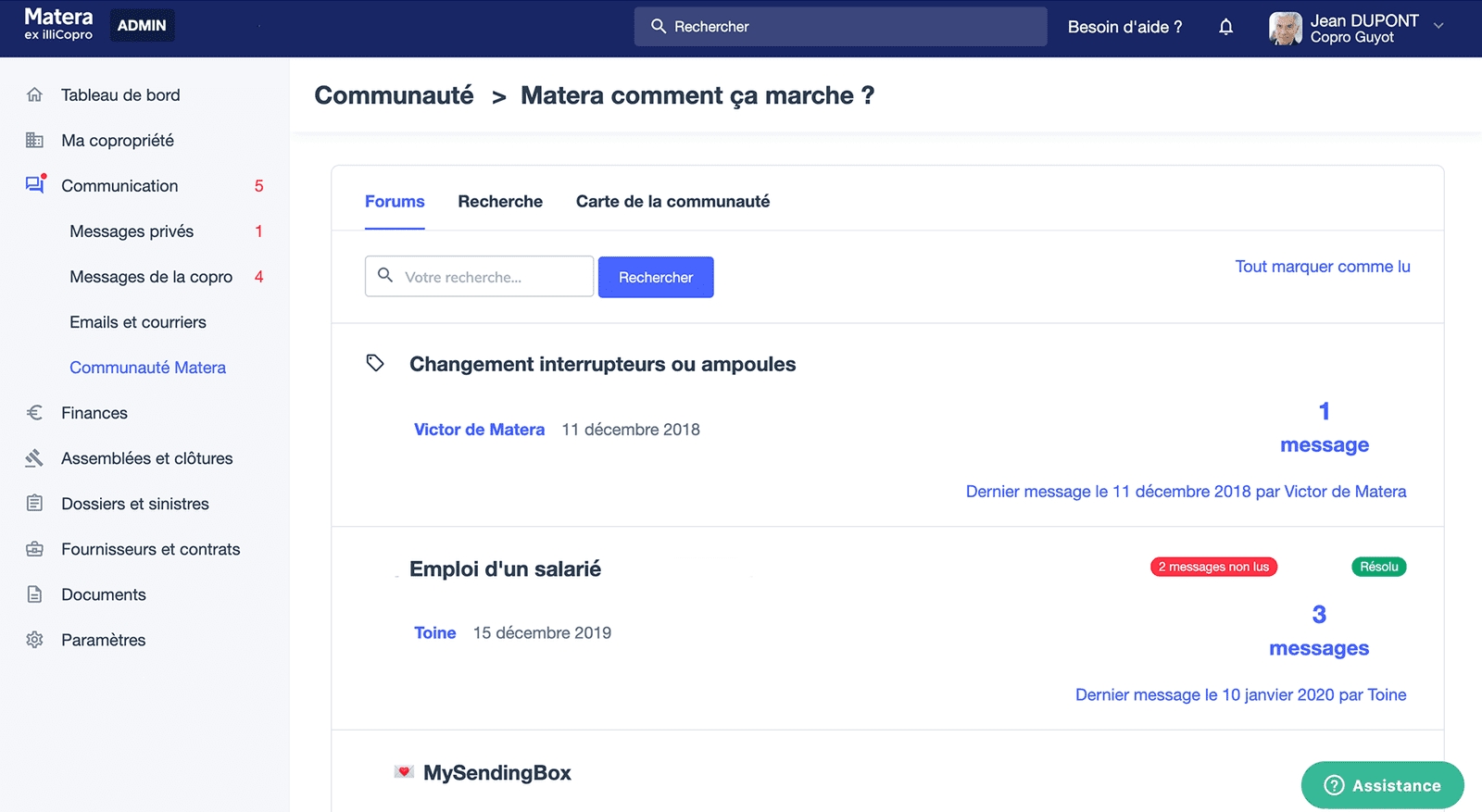Click the 1 message count

(x=1325, y=428)
